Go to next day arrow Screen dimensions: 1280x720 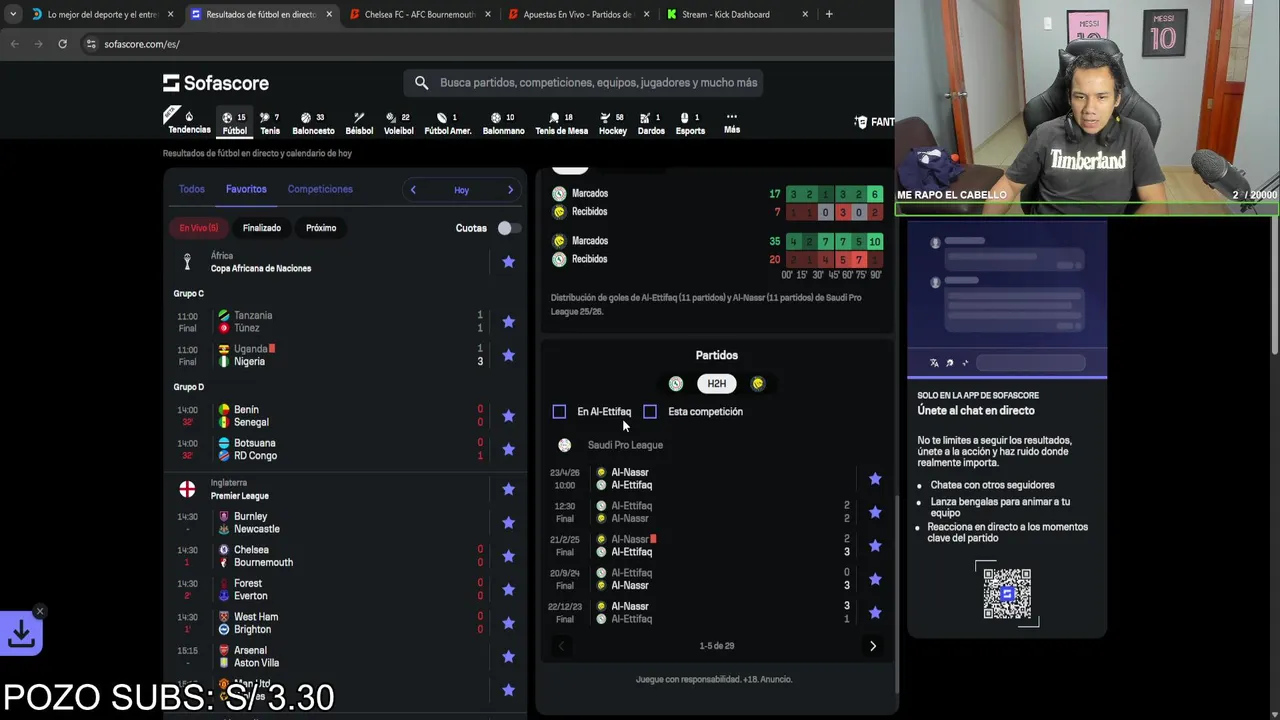tap(510, 190)
